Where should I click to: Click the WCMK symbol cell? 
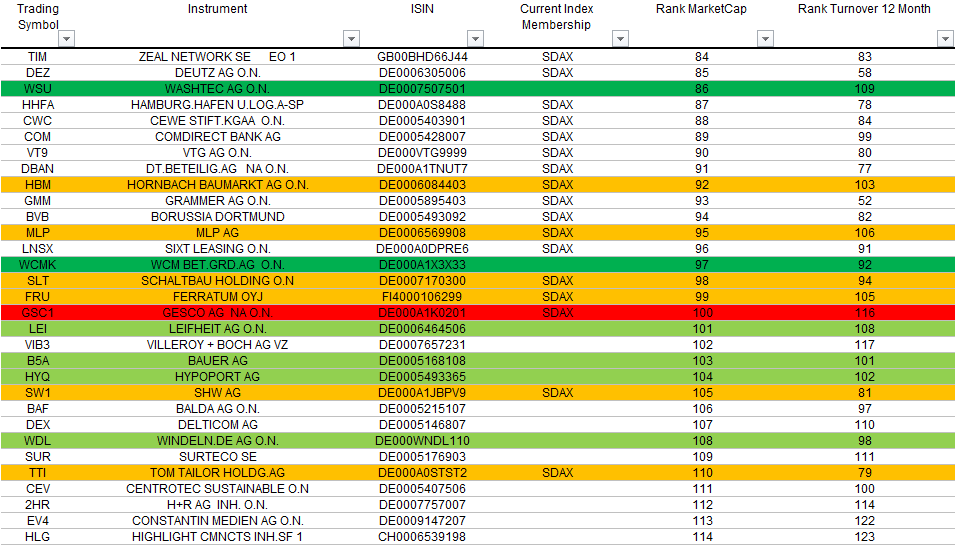(x=37, y=265)
